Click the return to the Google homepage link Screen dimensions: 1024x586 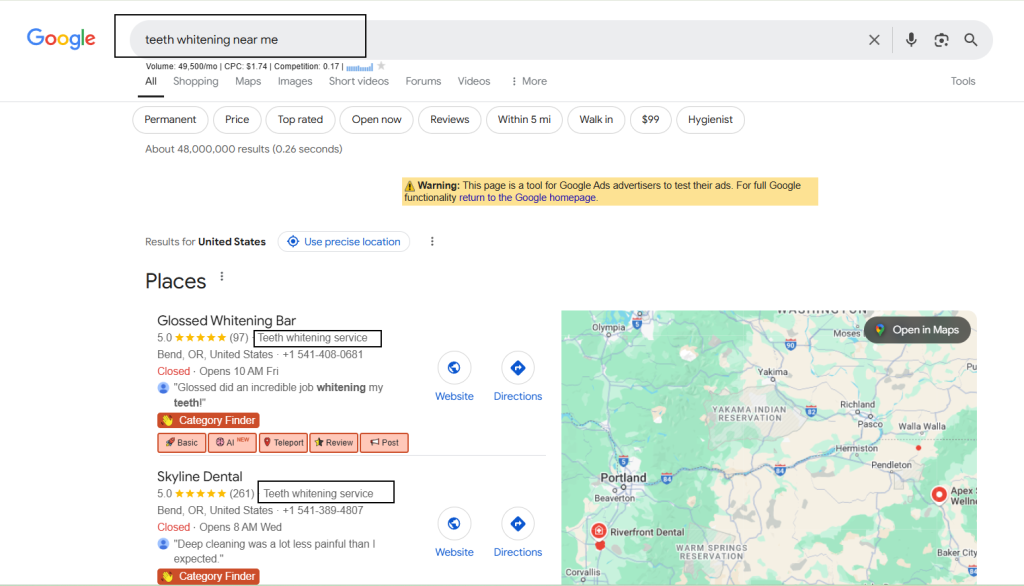tap(527, 197)
